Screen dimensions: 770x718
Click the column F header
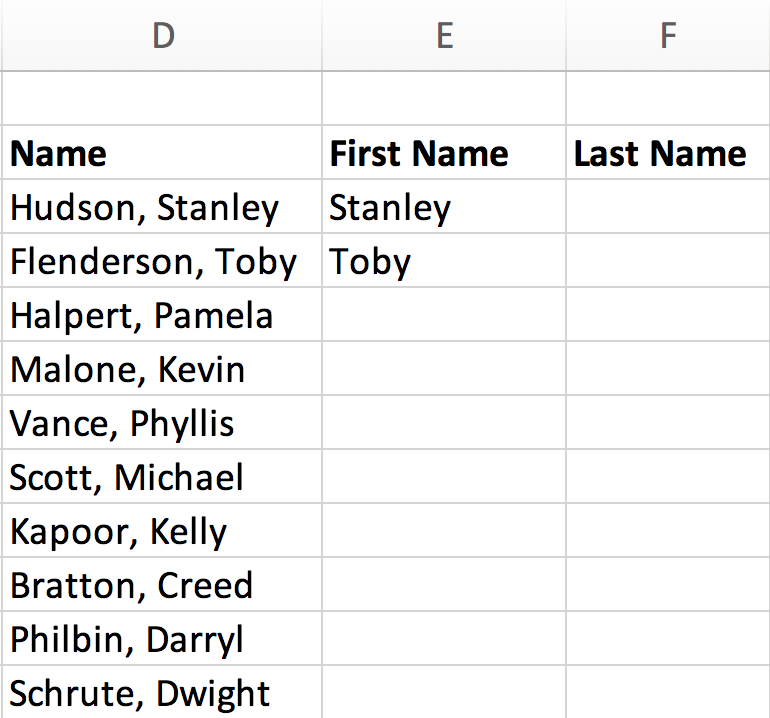pos(667,36)
